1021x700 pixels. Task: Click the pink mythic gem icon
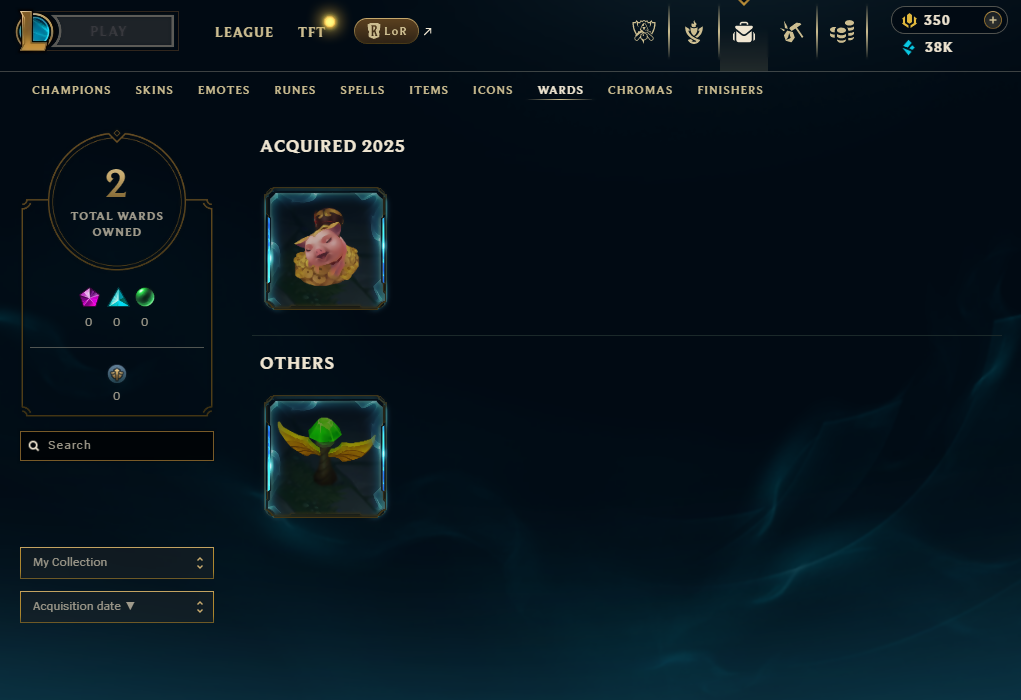tap(89, 298)
